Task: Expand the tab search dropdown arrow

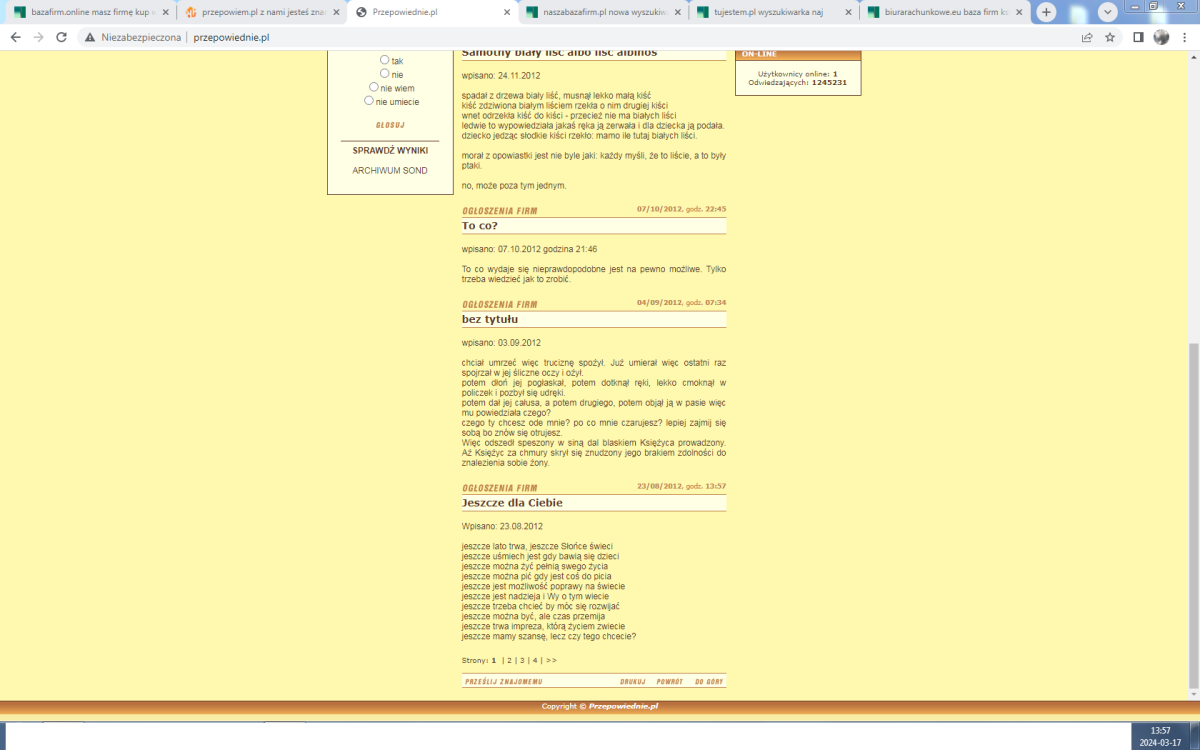Action: pos(1107,13)
